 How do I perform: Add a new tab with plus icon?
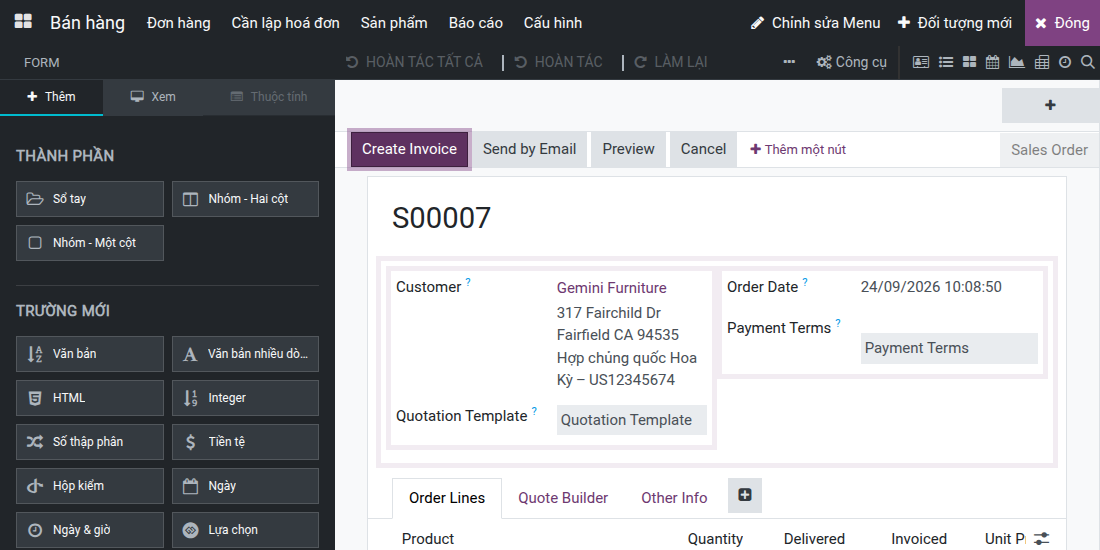pyautogui.click(x=745, y=495)
